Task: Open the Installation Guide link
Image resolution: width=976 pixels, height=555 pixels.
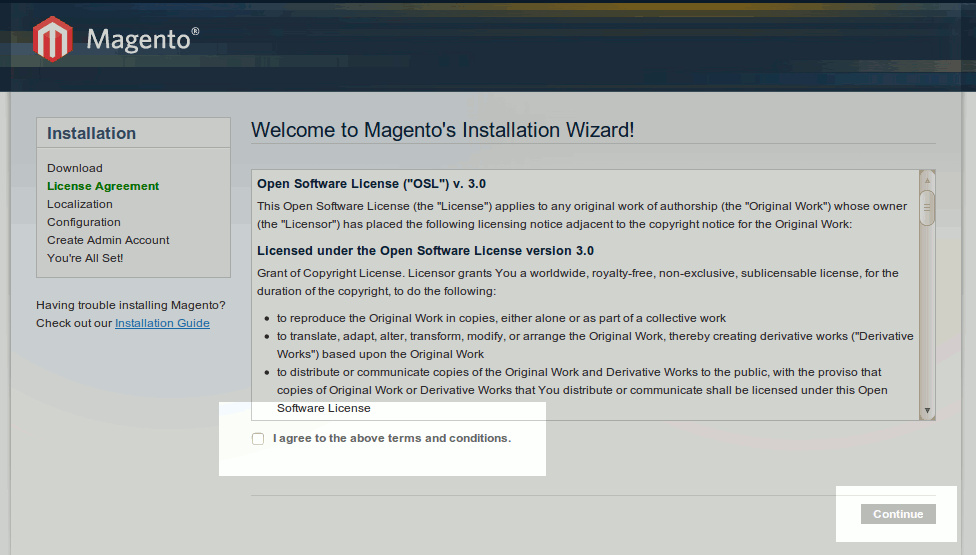Action: 162,323
